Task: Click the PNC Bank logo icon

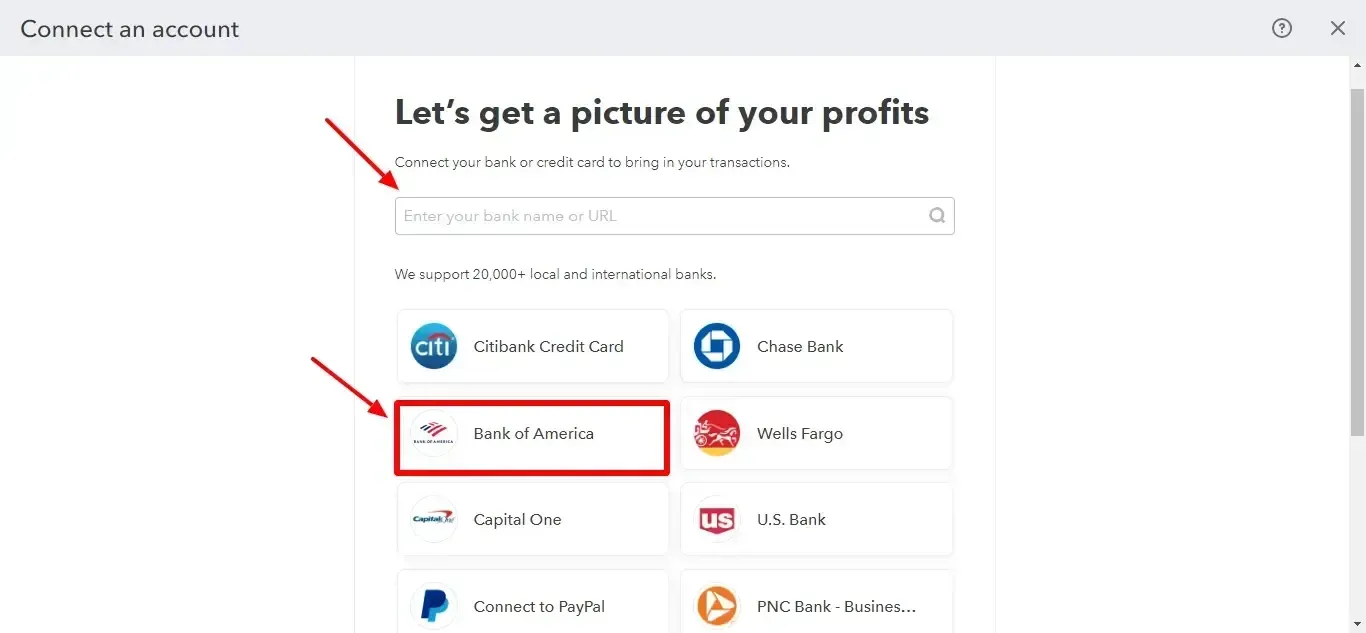Action: pyautogui.click(x=717, y=606)
